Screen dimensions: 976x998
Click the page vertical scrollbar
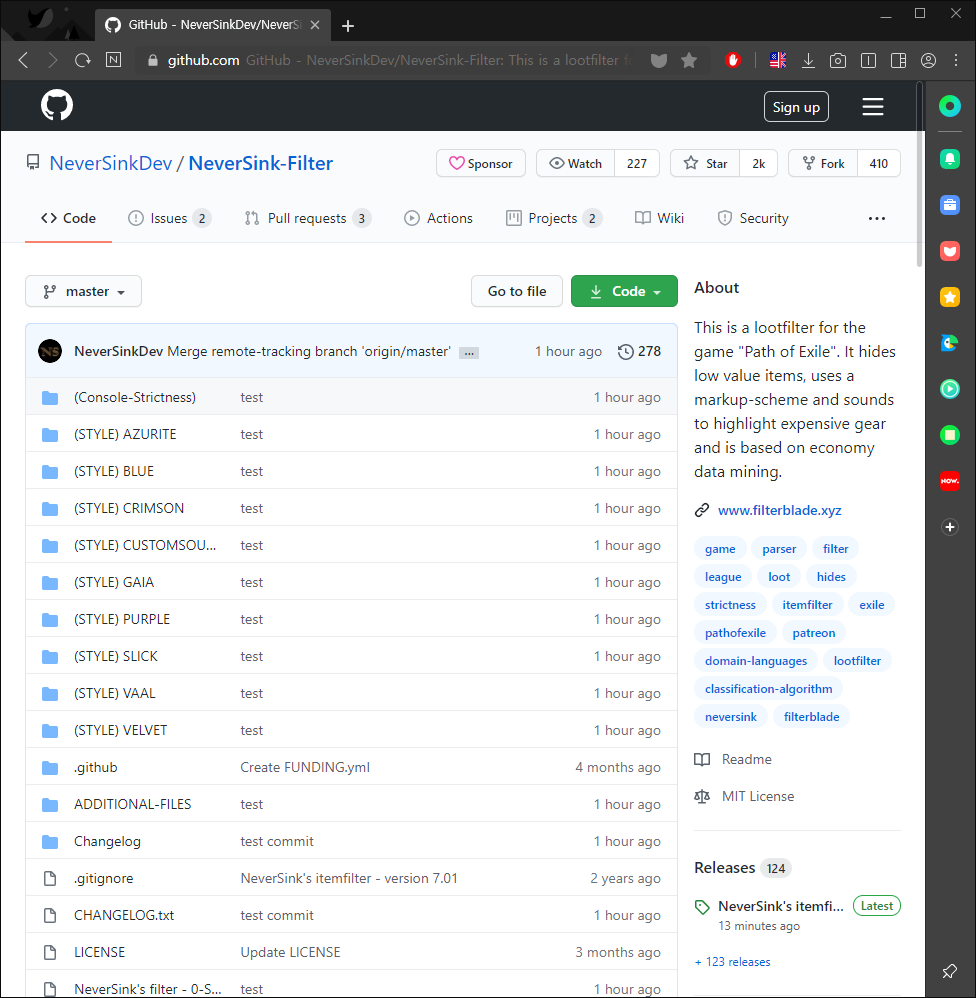pyautogui.click(x=919, y=175)
